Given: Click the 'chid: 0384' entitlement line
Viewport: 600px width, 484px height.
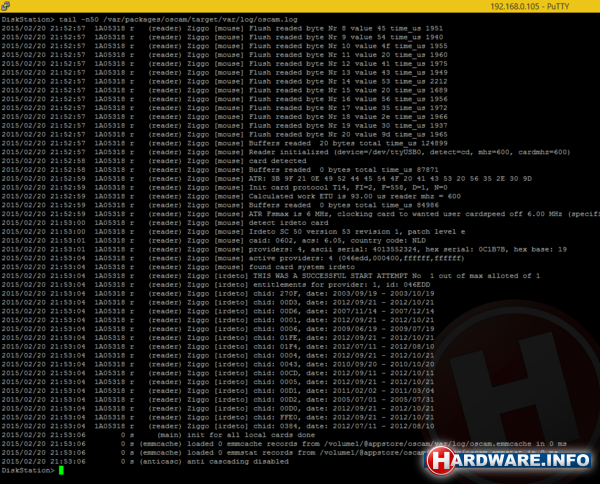Looking at the screenshot, I should [218, 426].
